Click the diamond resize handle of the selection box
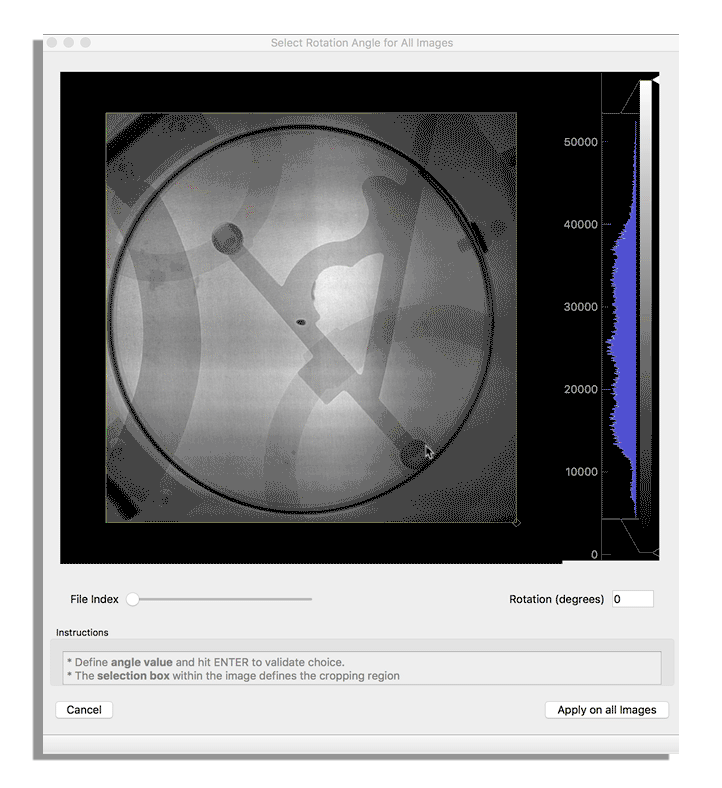 pyautogui.click(x=516, y=522)
